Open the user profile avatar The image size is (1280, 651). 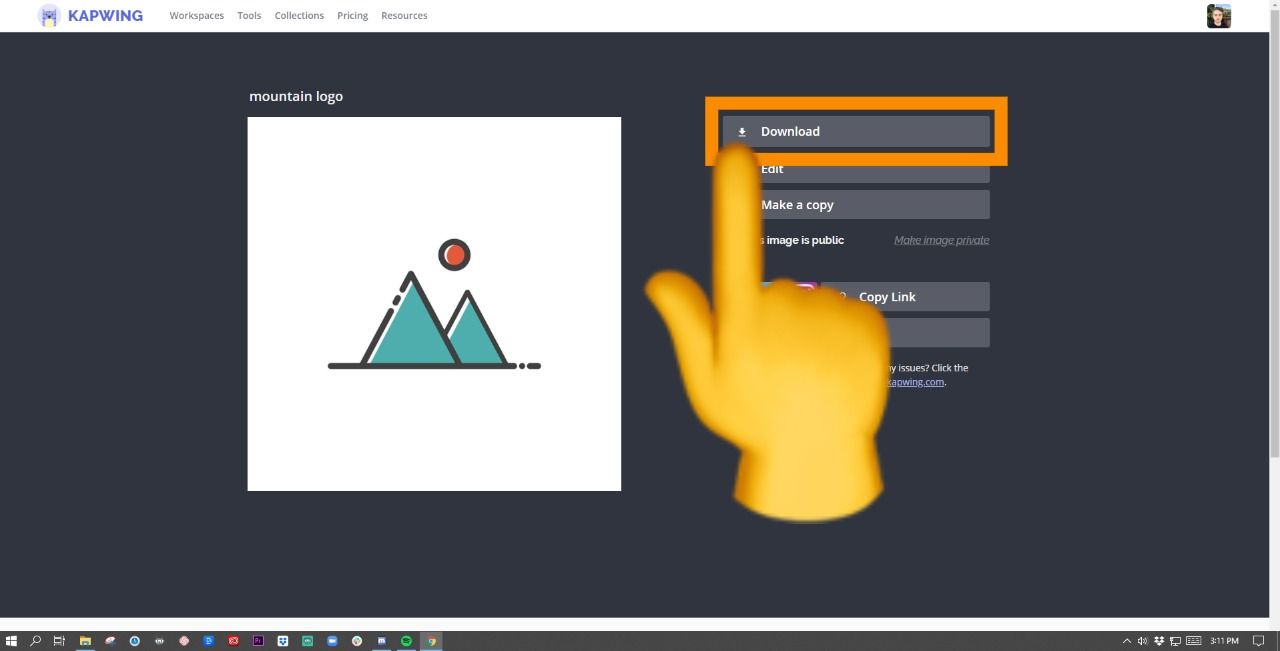(x=1219, y=16)
